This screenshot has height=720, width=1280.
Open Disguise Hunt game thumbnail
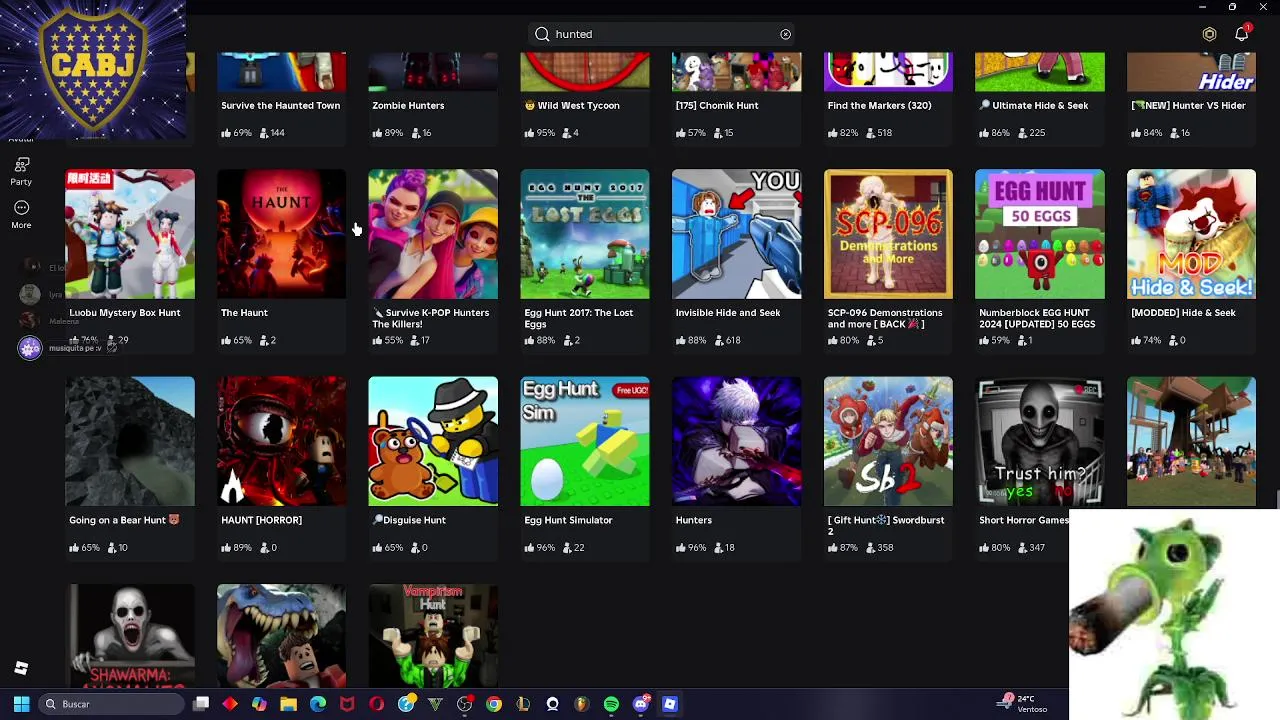(x=433, y=441)
